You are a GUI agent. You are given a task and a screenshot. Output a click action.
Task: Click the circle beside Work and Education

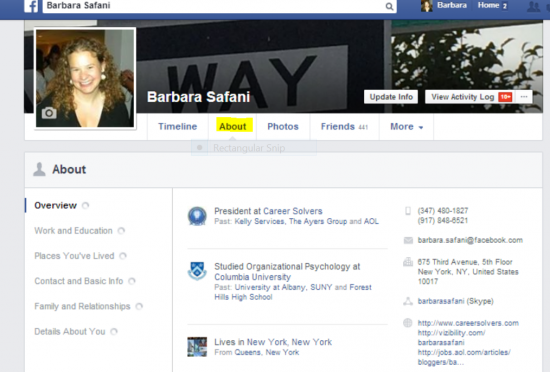click(x=121, y=231)
